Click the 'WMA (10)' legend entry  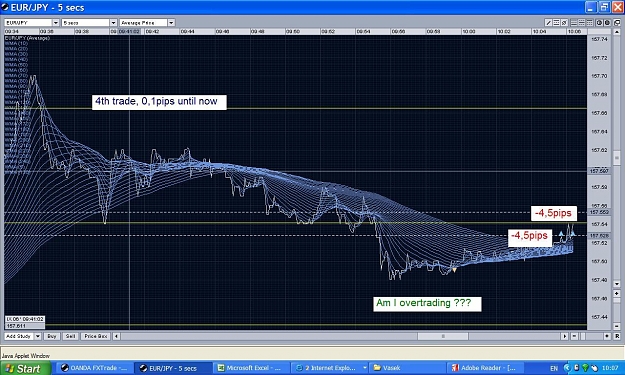coord(16,43)
